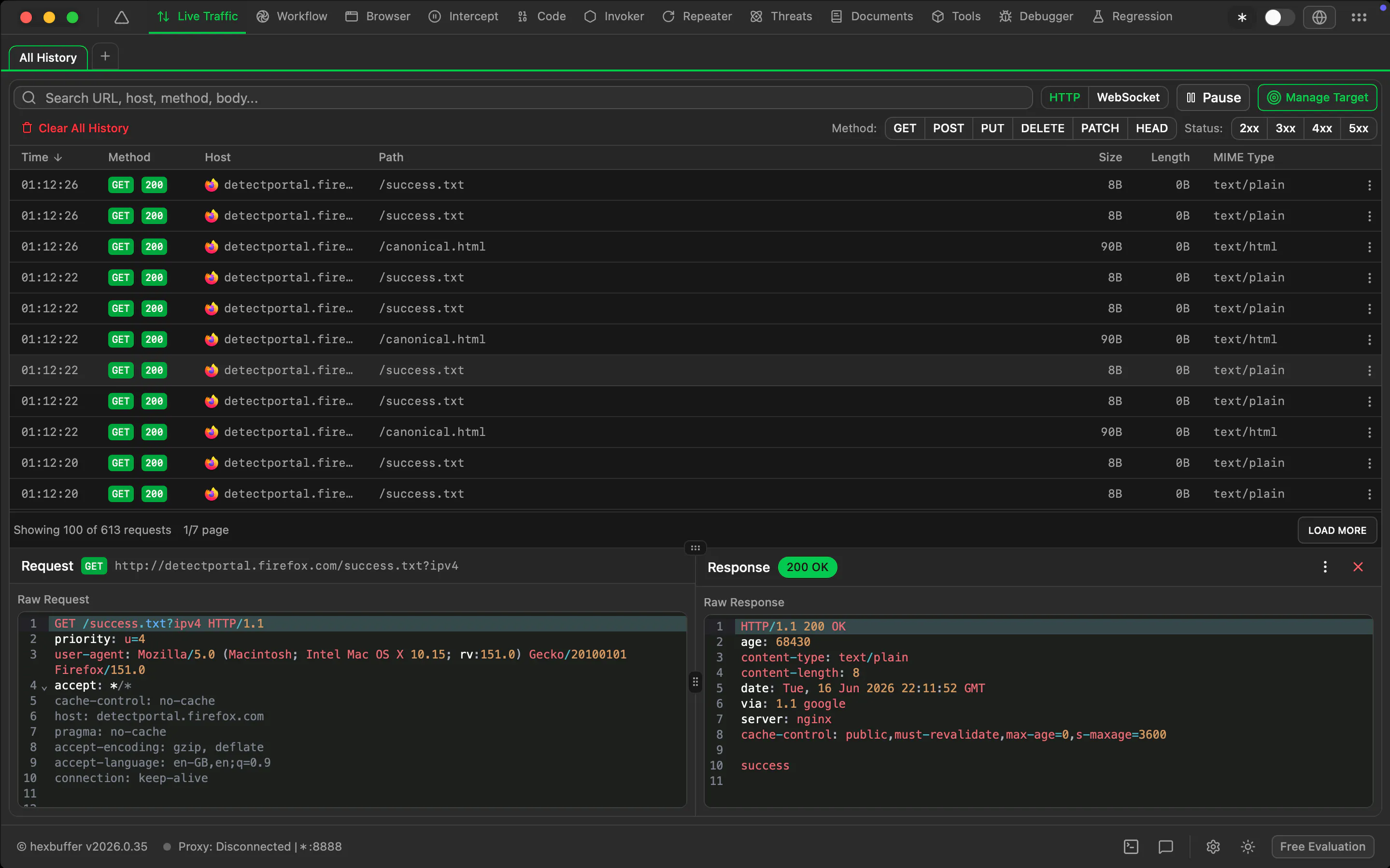Open row menu for last 01:12:20 request
Image resolution: width=1390 pixels, height=868 pixels.
tap(1369, 494)
